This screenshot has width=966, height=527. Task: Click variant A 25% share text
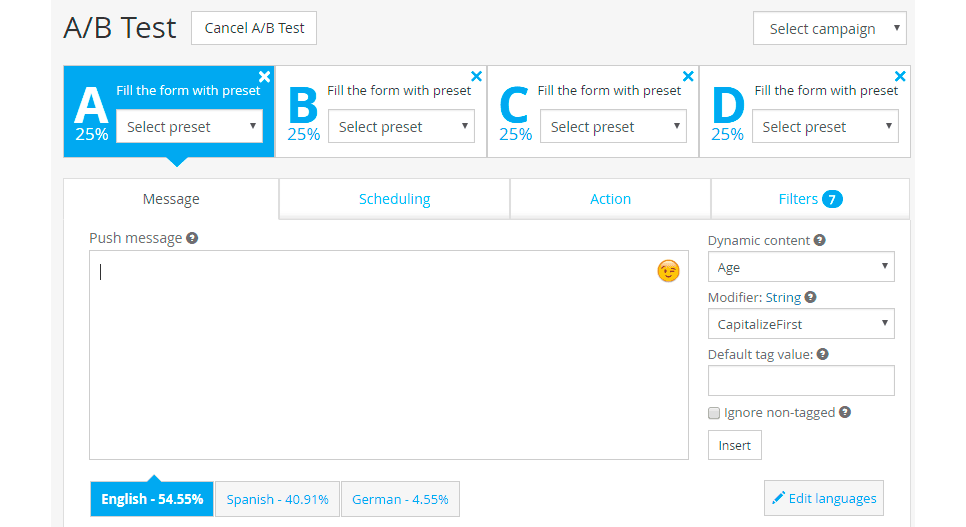click(x=92, y=134)
